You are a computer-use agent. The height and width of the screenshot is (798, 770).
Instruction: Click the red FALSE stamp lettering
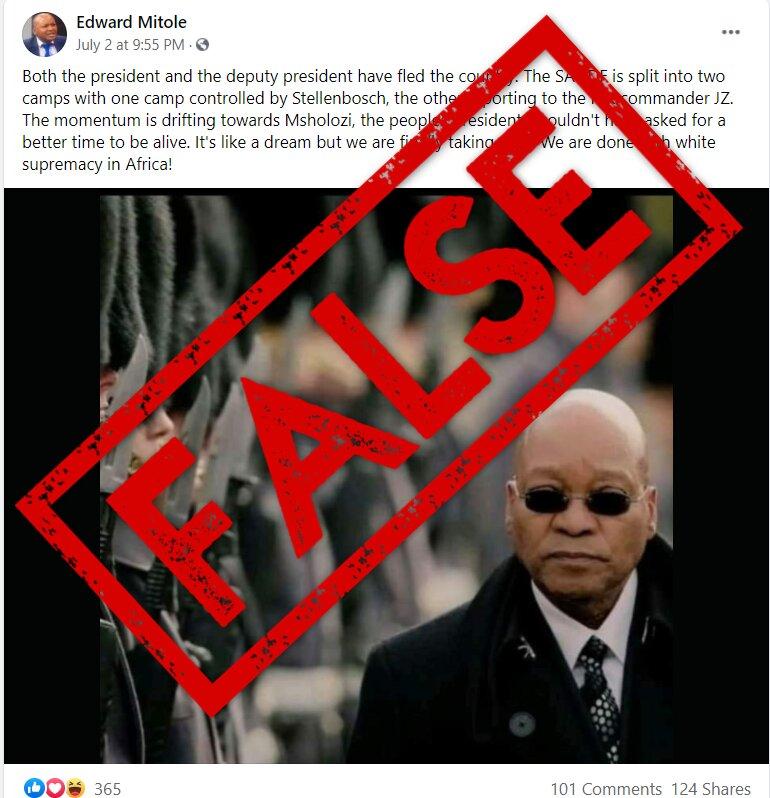click(x=379, y=364)
